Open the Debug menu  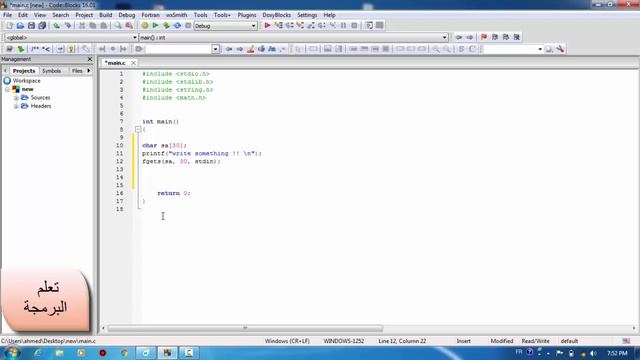click(127, 15)
